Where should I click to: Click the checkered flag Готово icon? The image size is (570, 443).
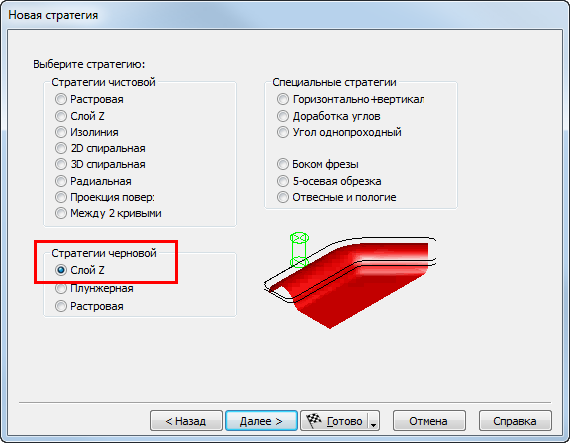point(314,420)
